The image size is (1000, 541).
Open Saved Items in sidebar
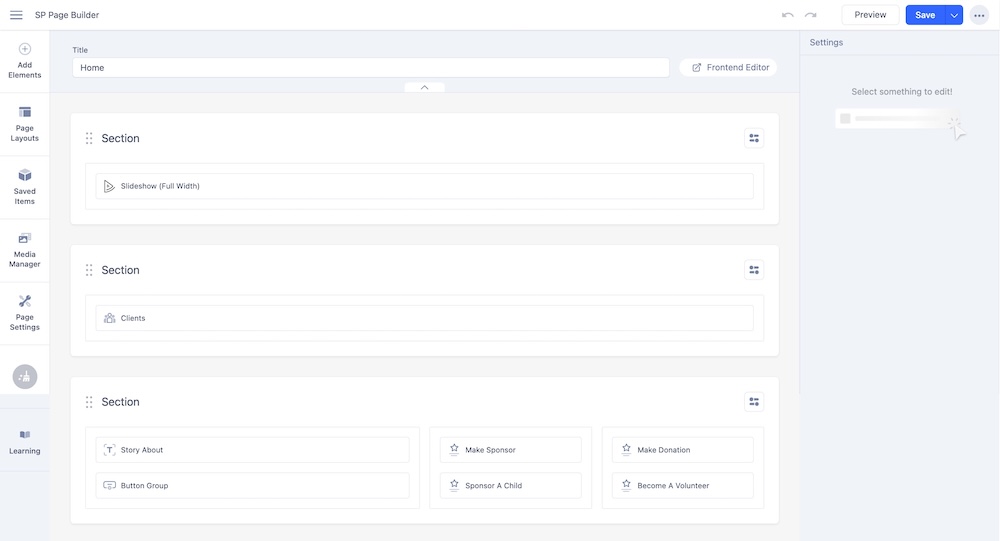pyautogui.click(x=24, y=186)
